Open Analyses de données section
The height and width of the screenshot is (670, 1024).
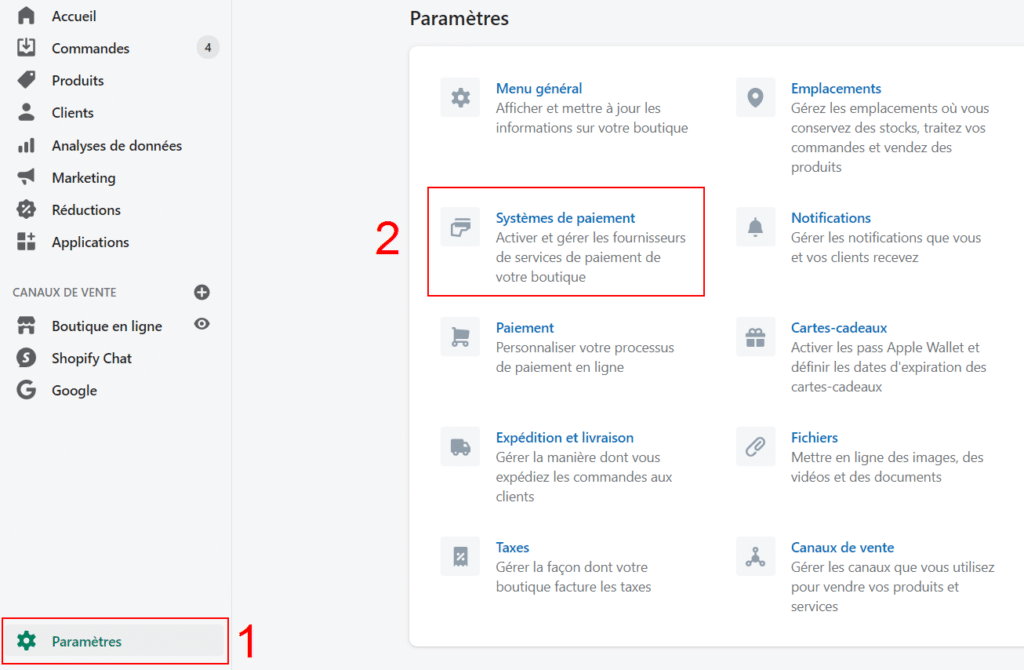(x=116, y=145)
